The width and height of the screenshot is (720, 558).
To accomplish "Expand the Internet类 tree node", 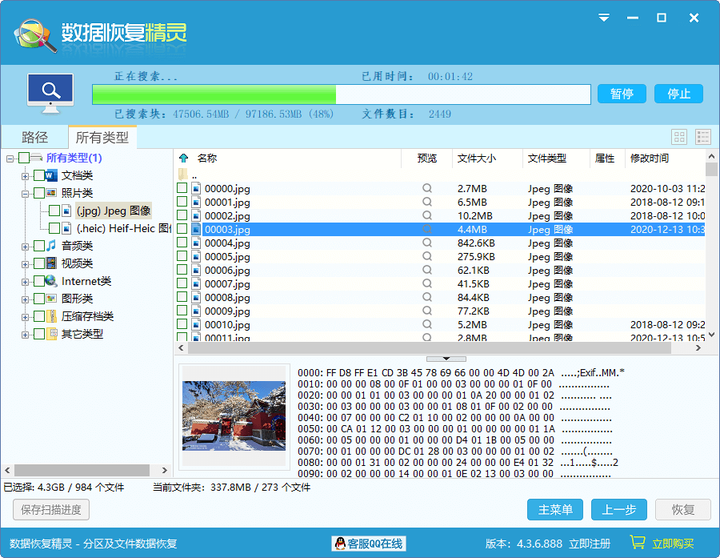I will pos(25,282).
